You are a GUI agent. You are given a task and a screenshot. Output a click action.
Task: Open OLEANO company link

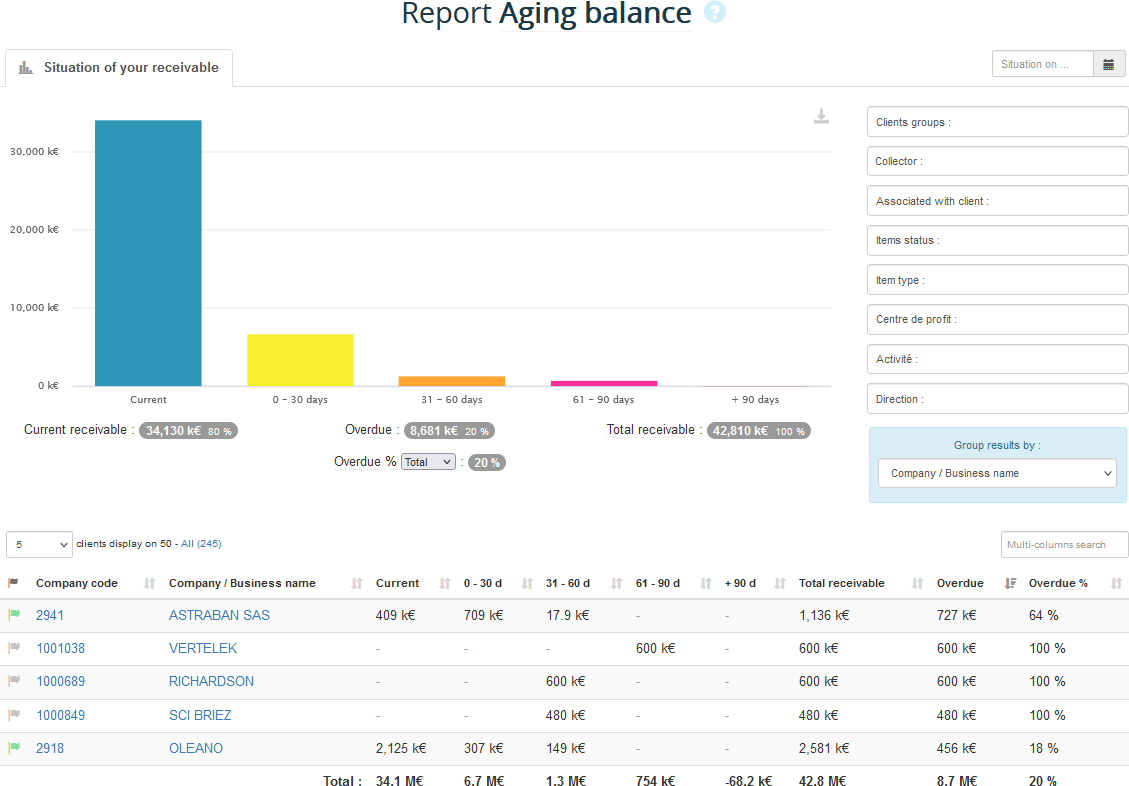(195, 749)
